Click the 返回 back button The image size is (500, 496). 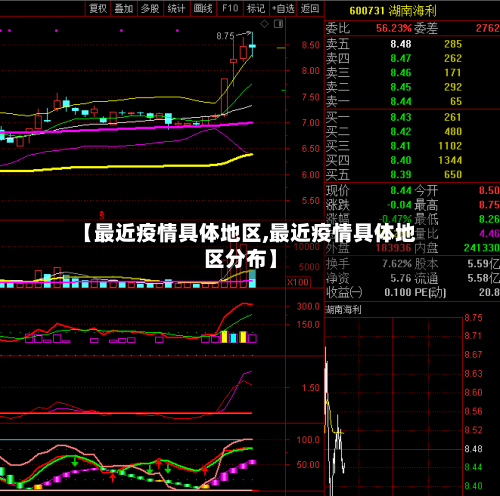pyautogui.click(x=310, y=9)
